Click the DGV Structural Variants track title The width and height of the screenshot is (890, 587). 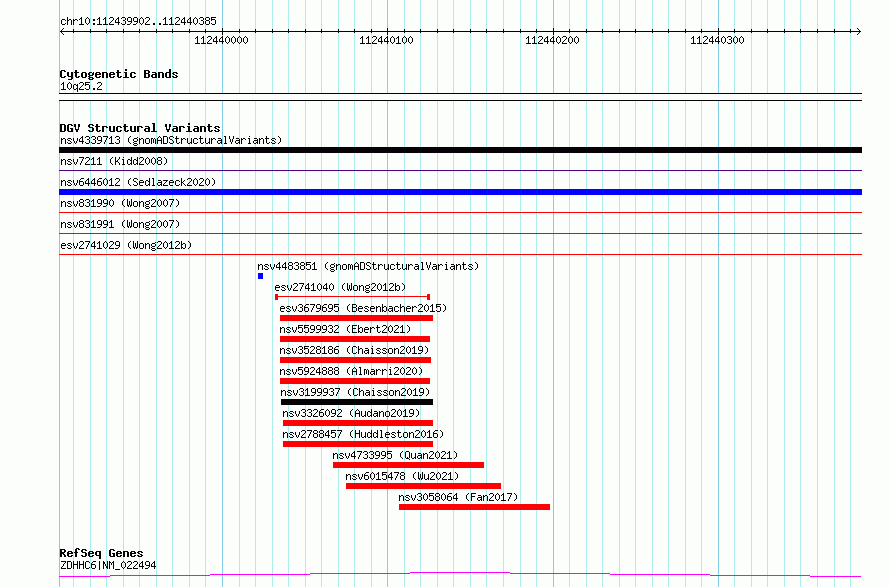tap(140, 128)
